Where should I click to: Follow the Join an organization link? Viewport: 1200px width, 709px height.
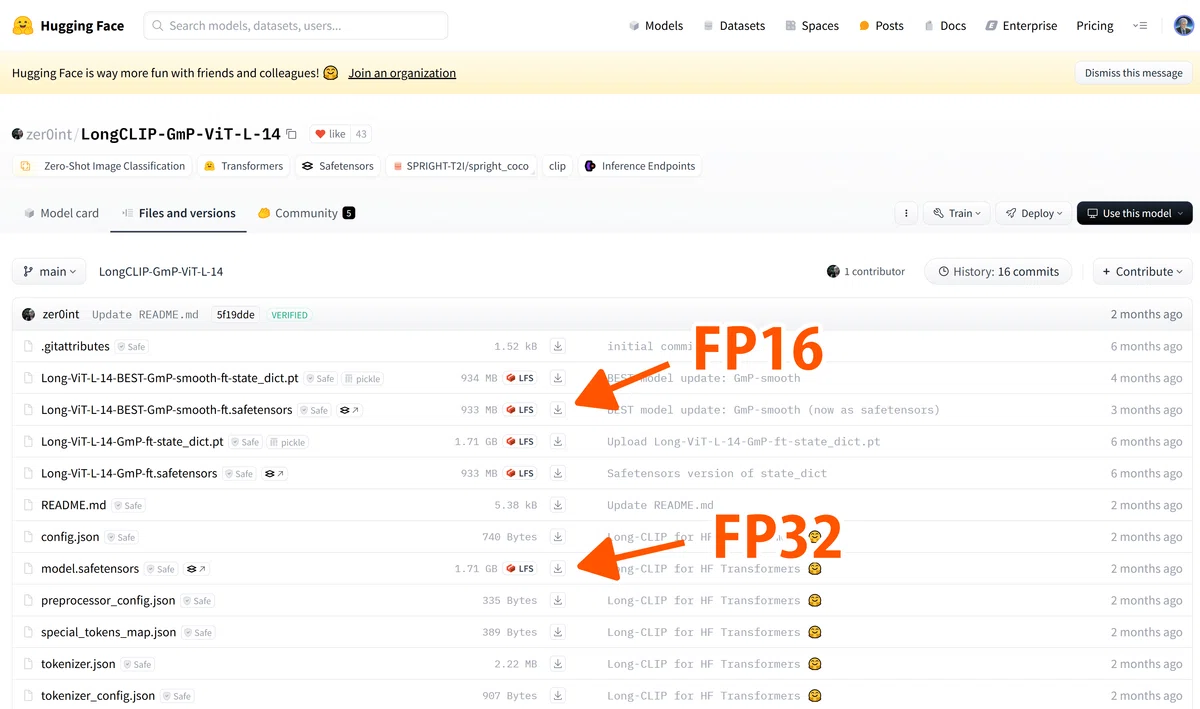click(x=402, y=73)
